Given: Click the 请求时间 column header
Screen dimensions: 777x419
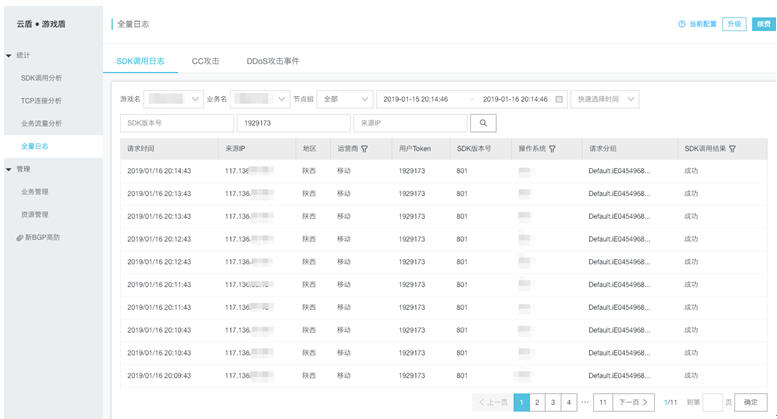Looking at the screenshot, I should click(141, 149).
